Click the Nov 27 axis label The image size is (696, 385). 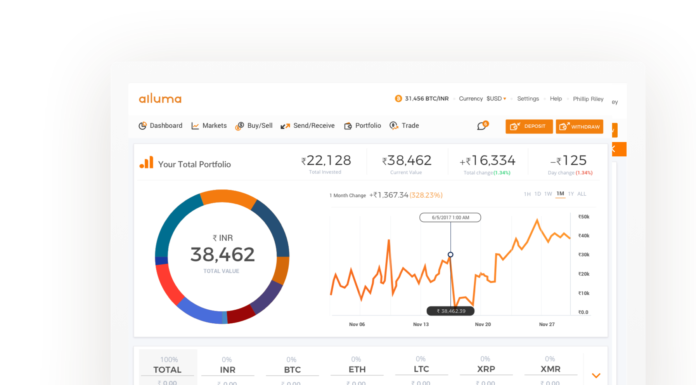point(547,324)
